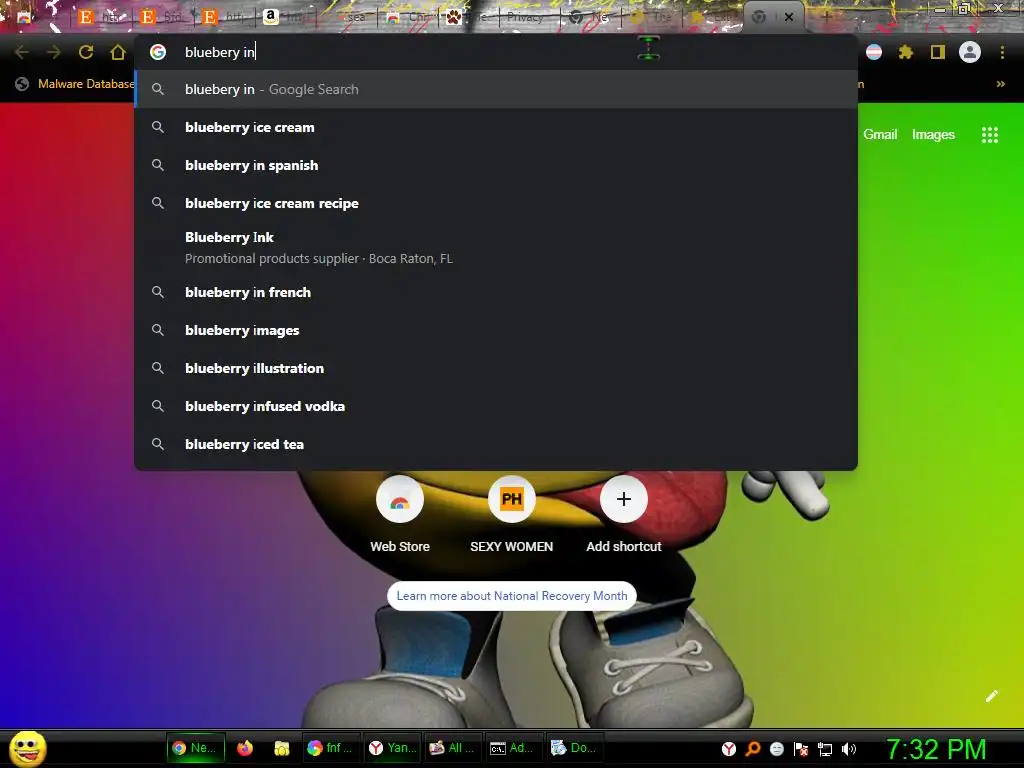
Task: Choose suggestion 'blueberry in spanish'
Action: [x=496, y=165]
